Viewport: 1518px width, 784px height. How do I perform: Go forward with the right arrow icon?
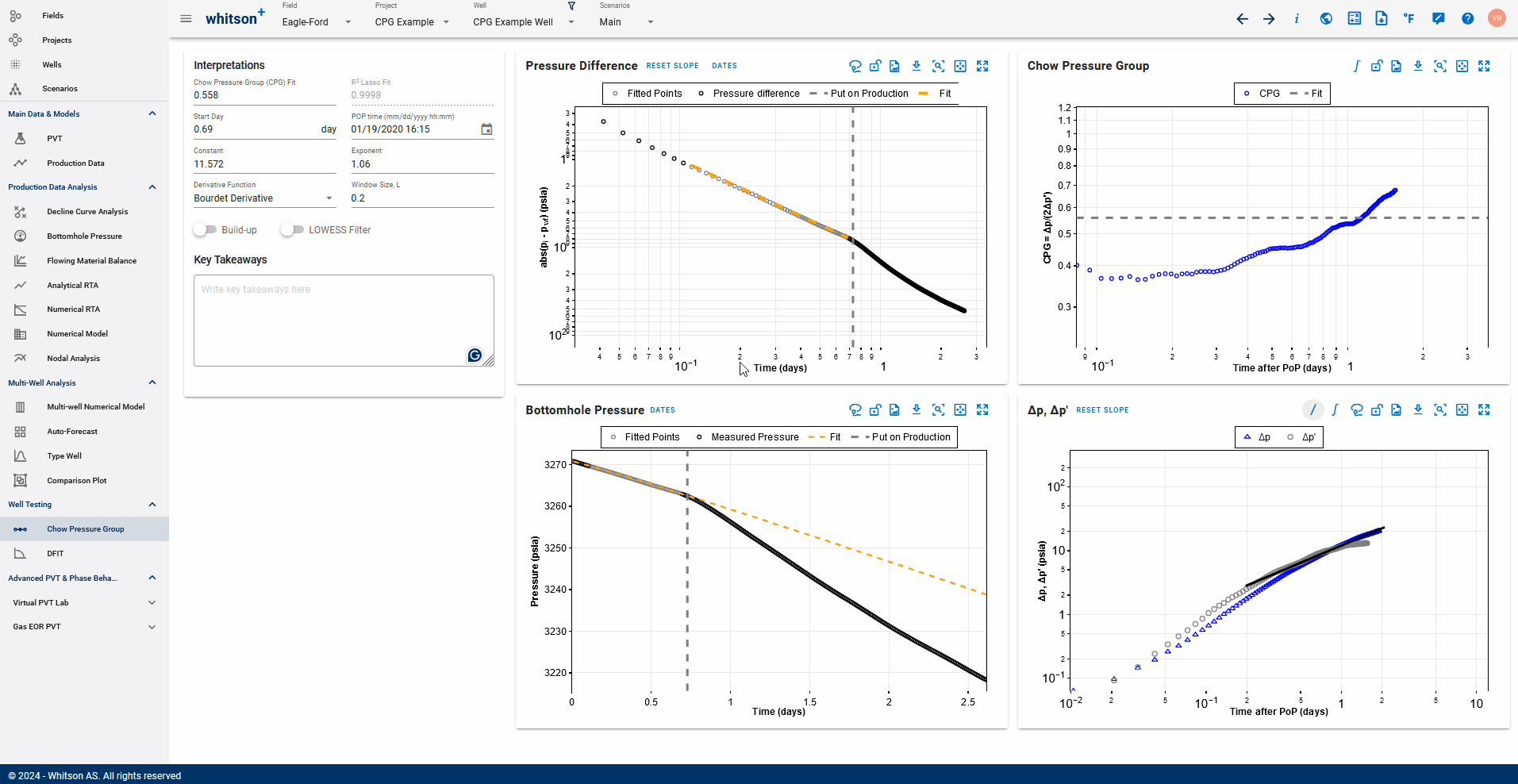1270,19
